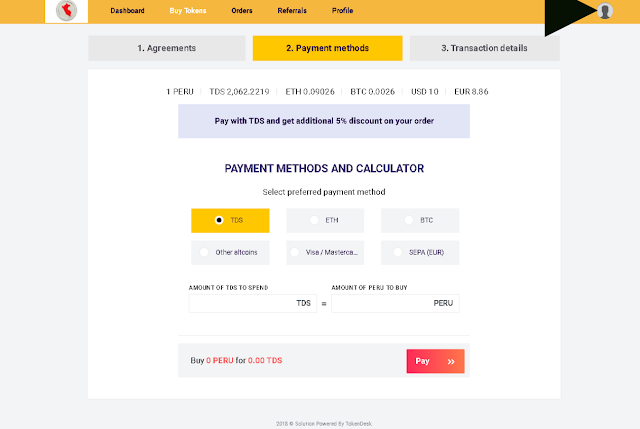Image resolution: width=640 pixels, height=429 pixels.
Task: Open the Dashboard menu item
Action: pyautogui.click(x=127, y=11)
